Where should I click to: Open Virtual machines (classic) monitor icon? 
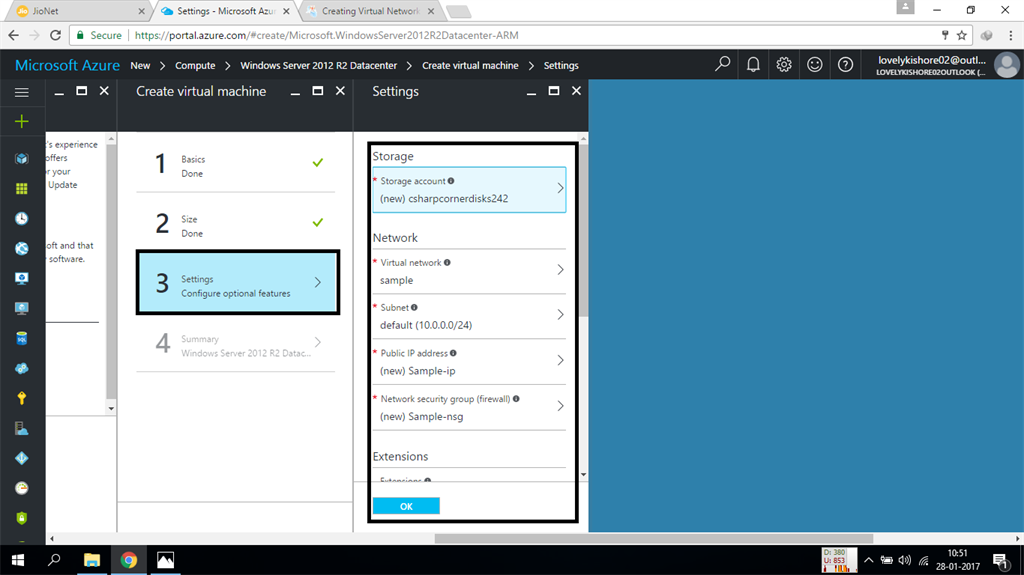coord(22,278)
